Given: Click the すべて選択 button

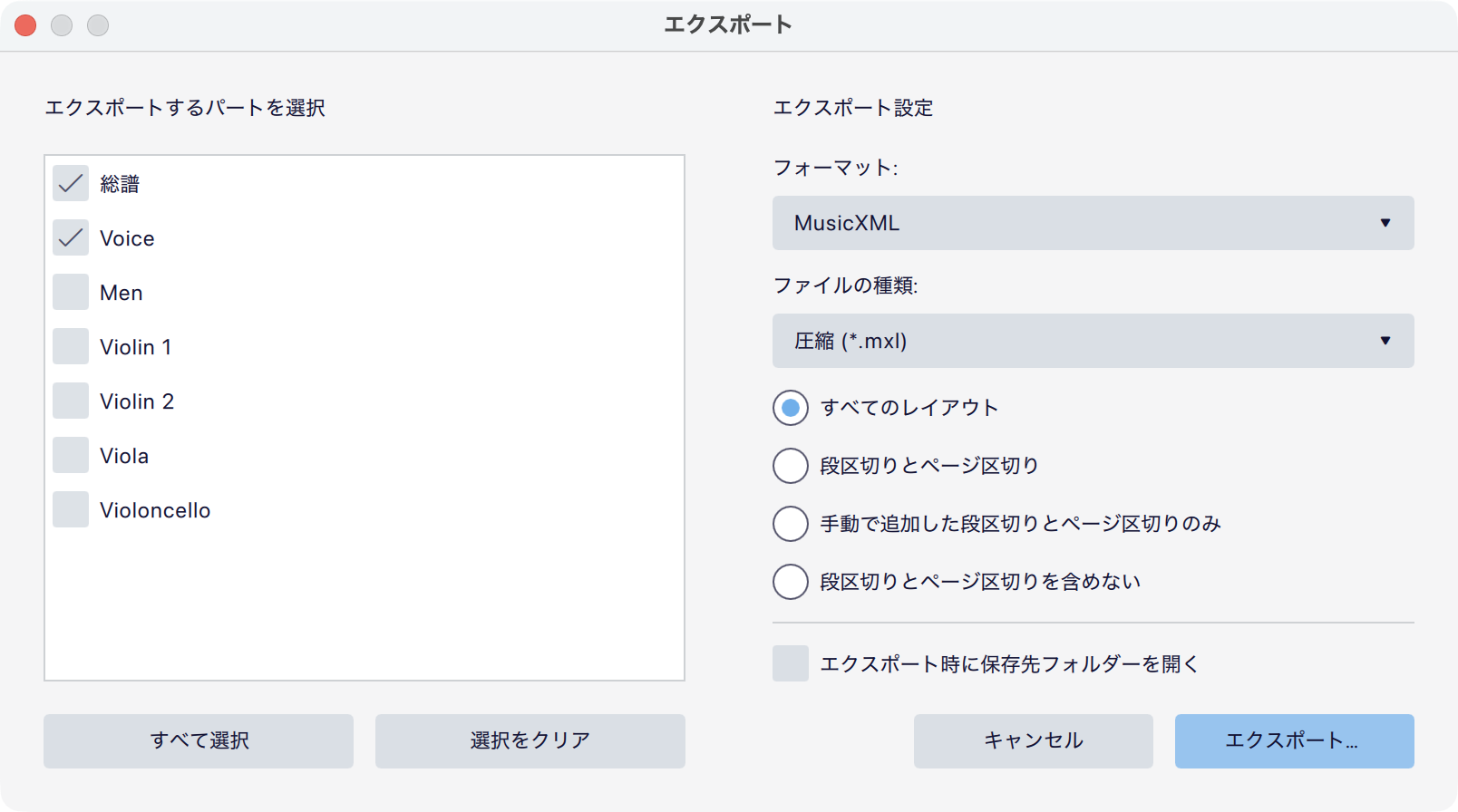Looking at the screenshot, I should tap(199, 741).
